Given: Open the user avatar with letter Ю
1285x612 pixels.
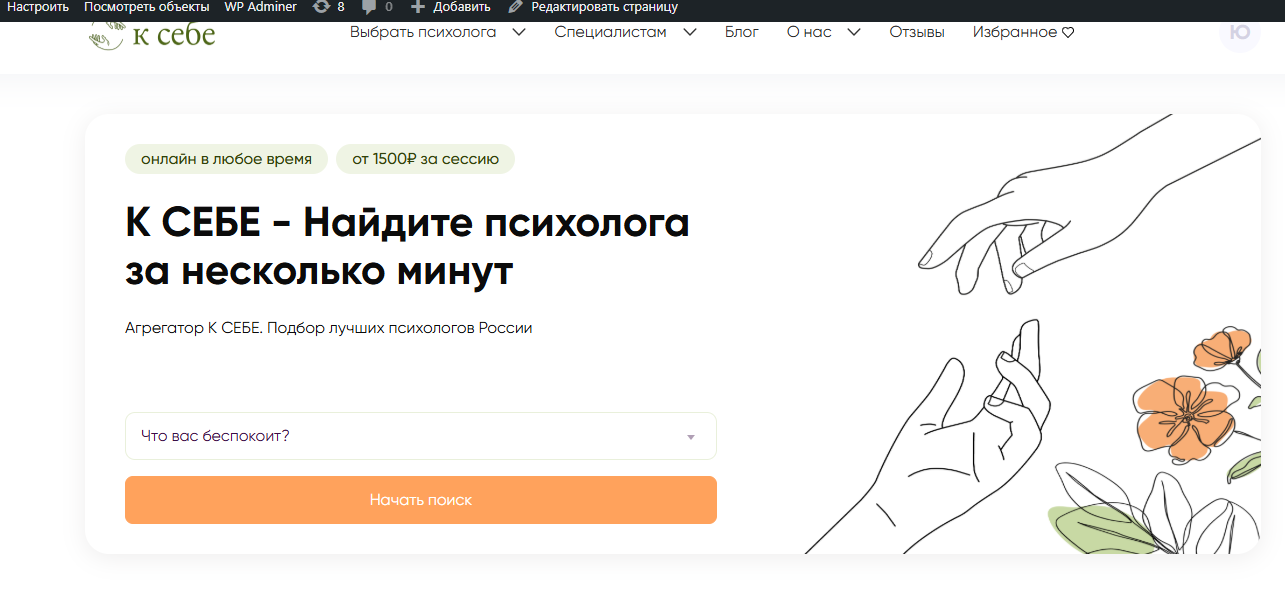Looking at the screenshot, I should click(1239, 32).
